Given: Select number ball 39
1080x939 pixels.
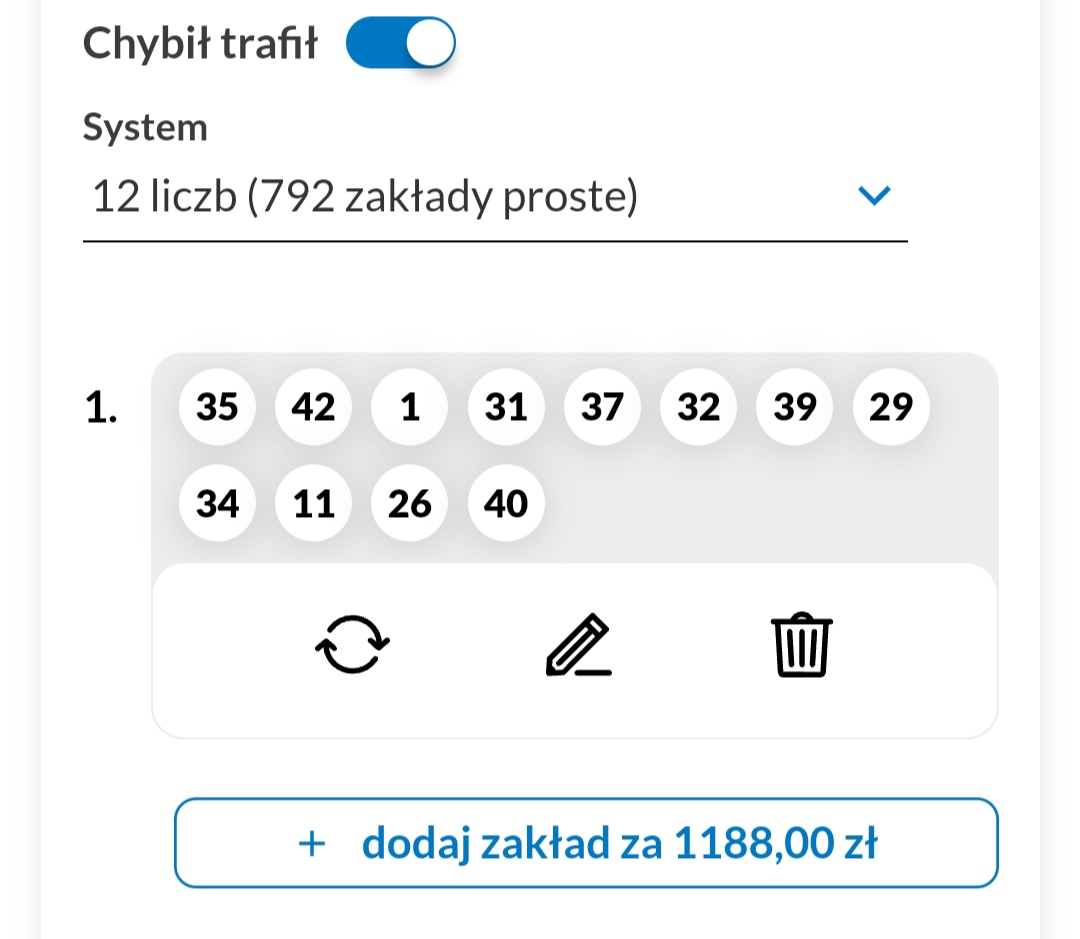Looking at the screenshot, I should point(795,408).
